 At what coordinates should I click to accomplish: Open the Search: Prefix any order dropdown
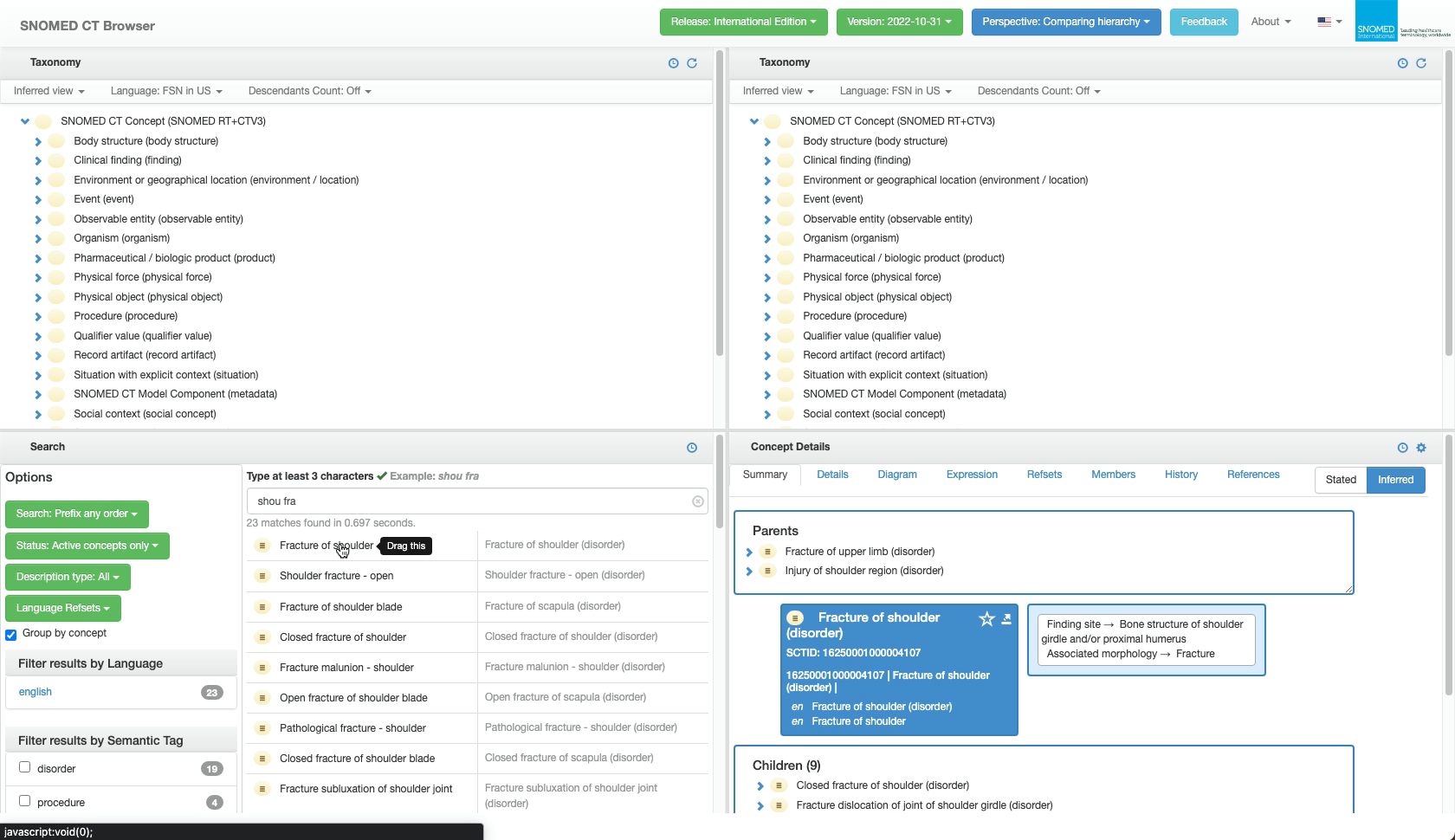pyautogui.click(x=77, y=514)
